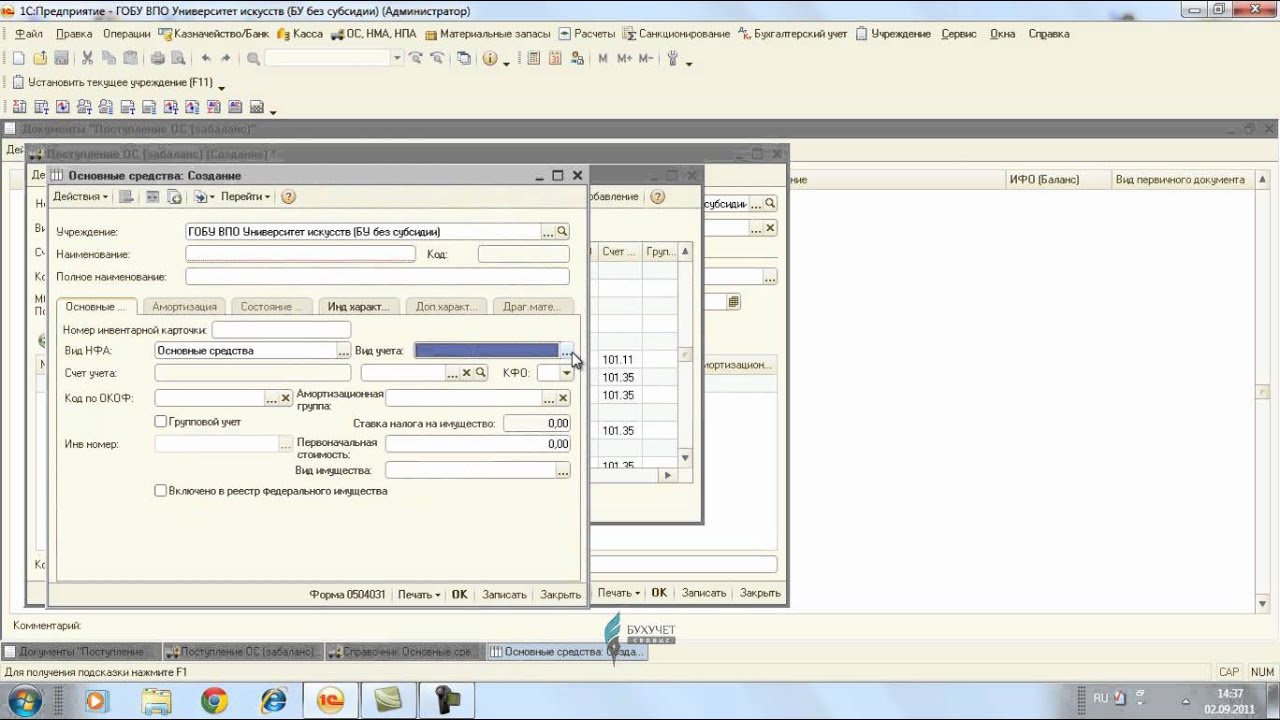This screenshot has width=1280, height=720.
Task: Click Установить текущее учреждение (F11)
Action: coord(112,83)
